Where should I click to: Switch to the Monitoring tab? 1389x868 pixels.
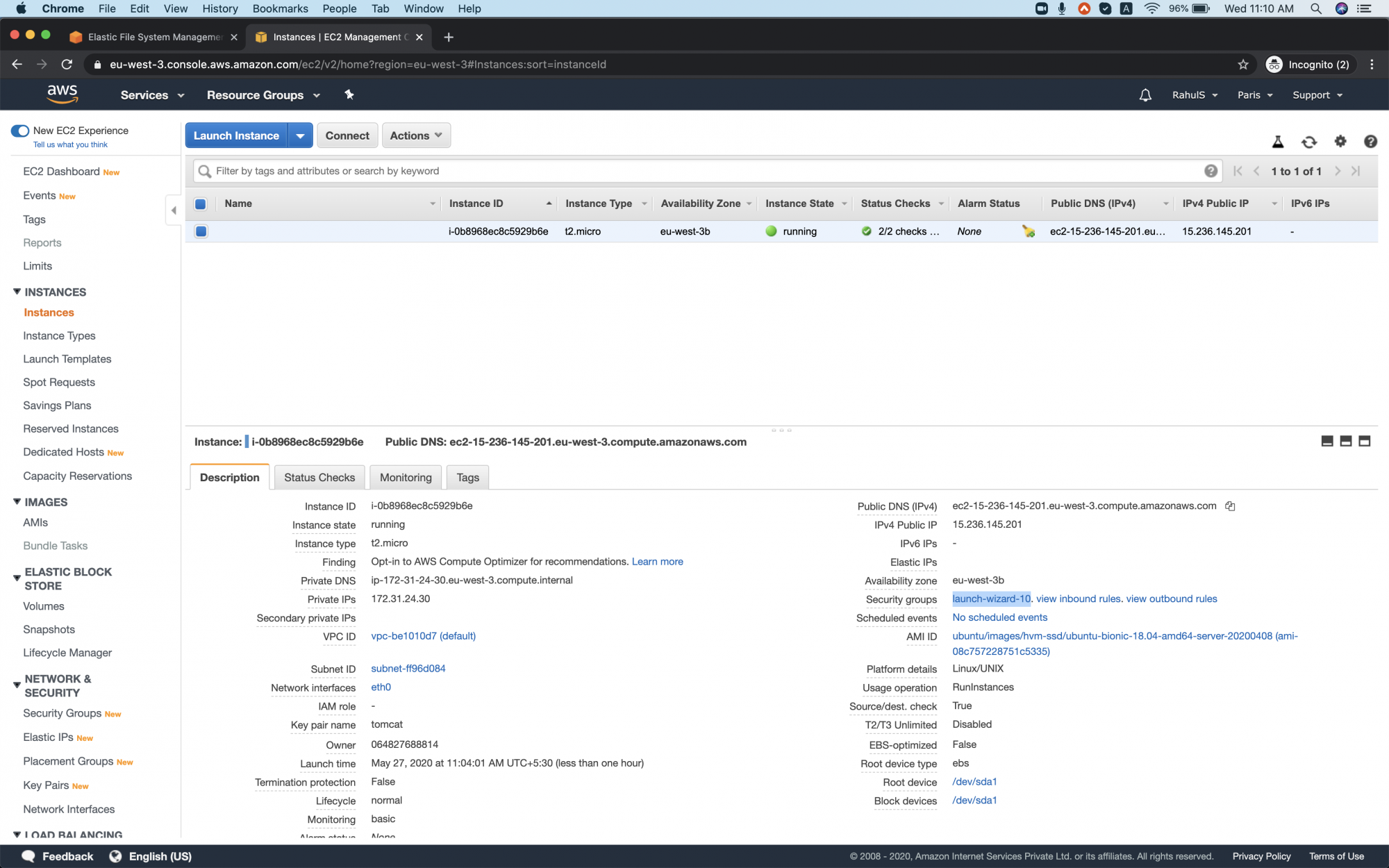[405, 477]
